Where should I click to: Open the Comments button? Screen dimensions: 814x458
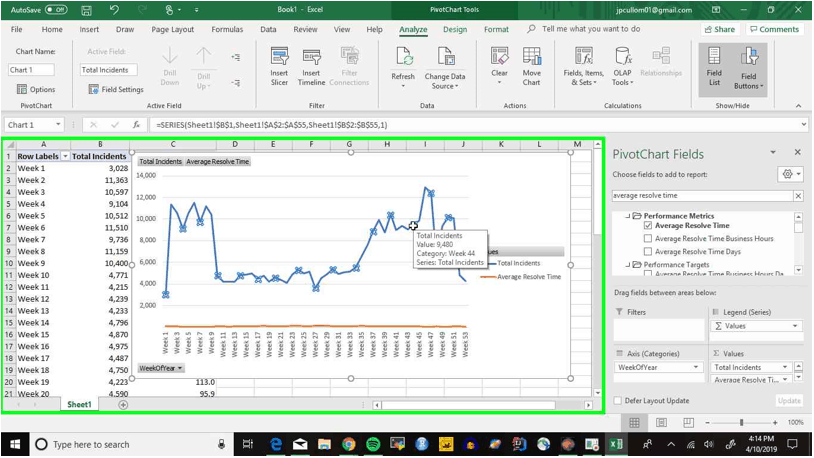[775, 29]
